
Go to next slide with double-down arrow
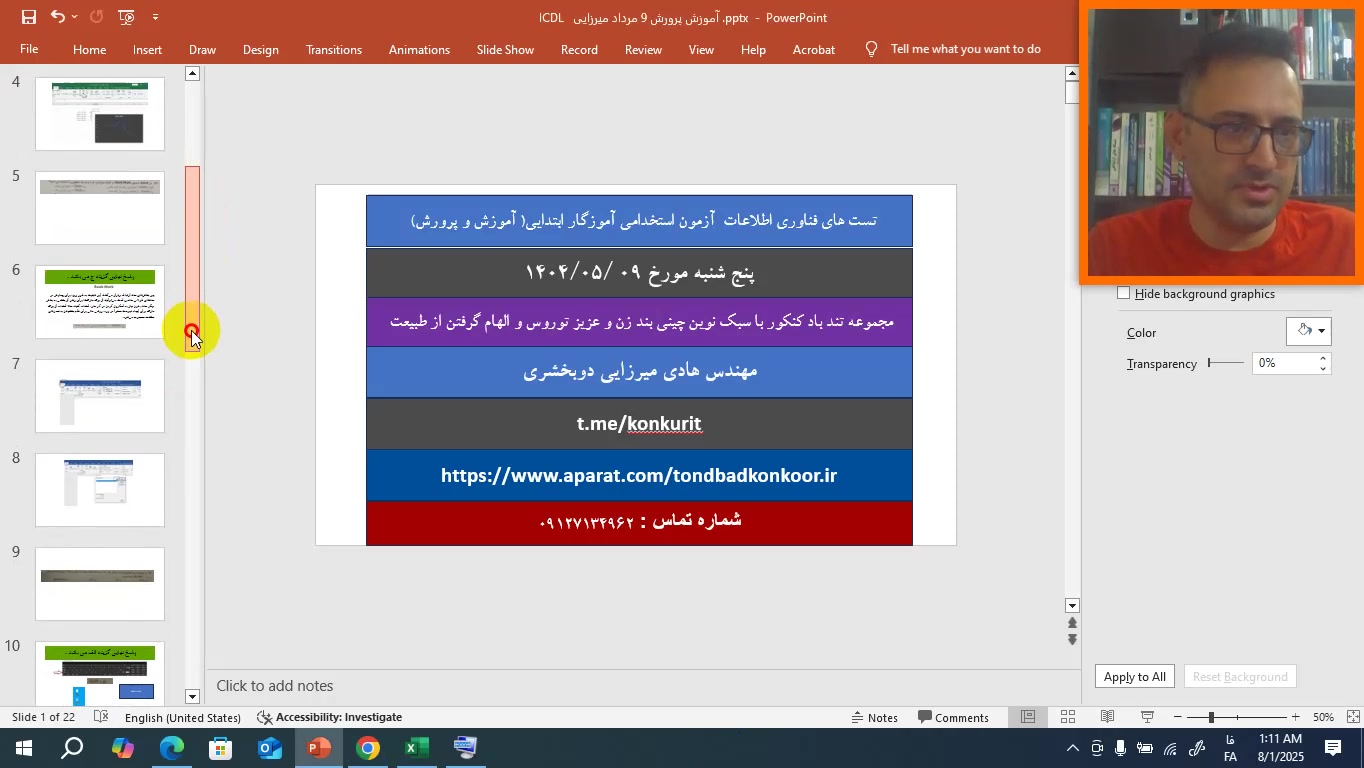tap(1072, 640)
